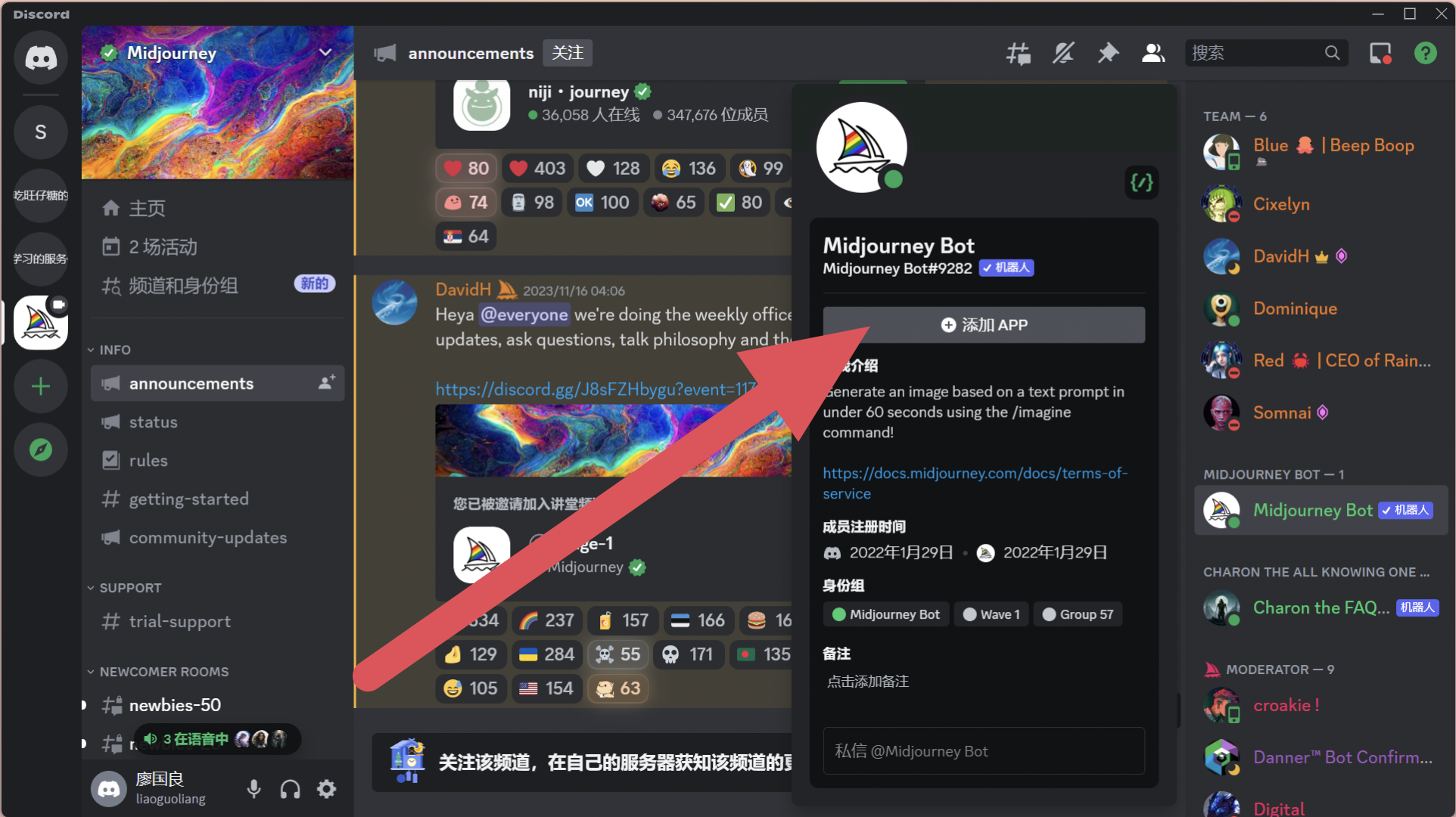The image size is (1456, 817).
Task: Open the Explore servers compass icon
Action: tap(41, 449)
